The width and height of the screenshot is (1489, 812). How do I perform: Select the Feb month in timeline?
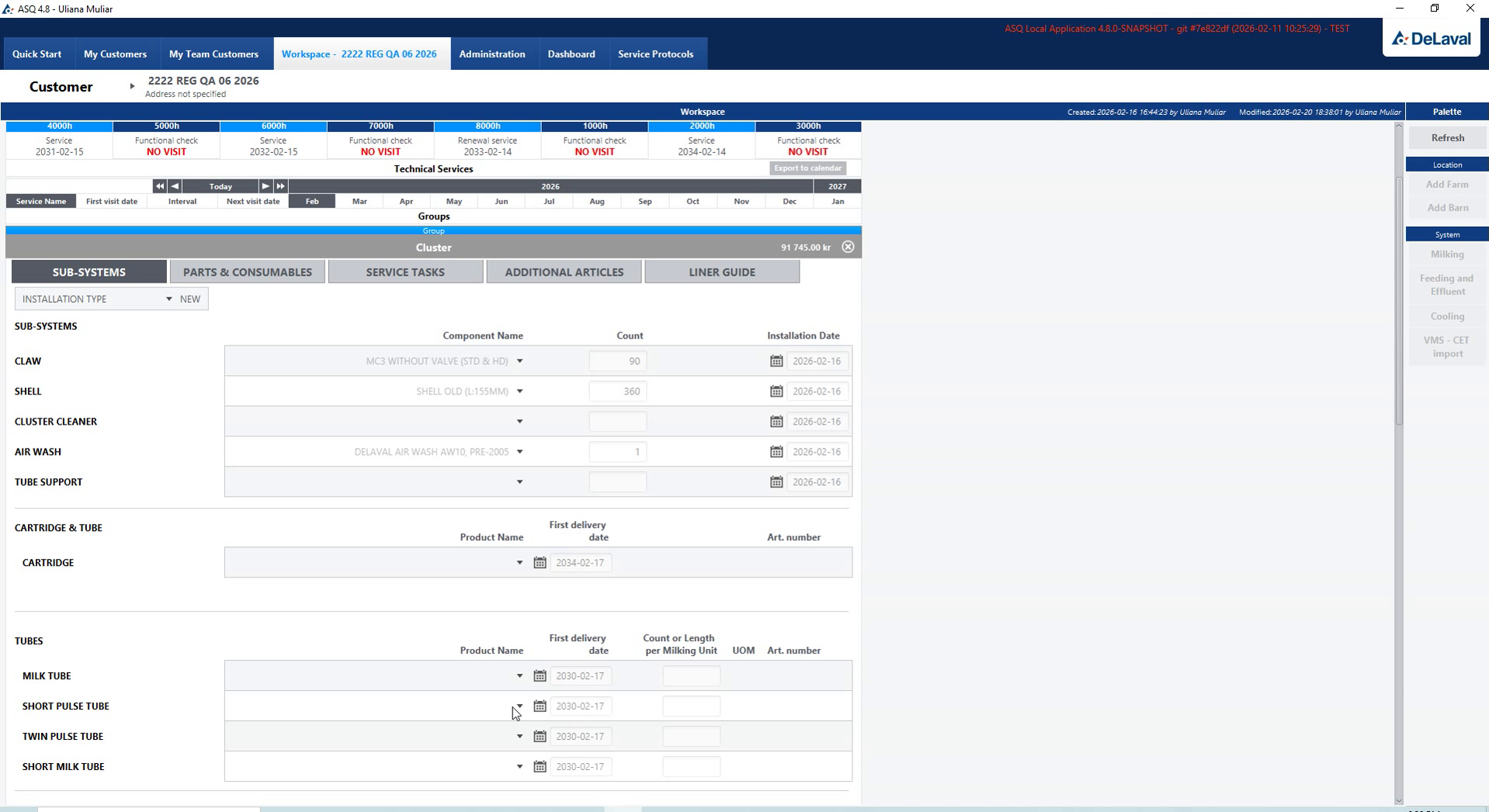click(x=312, y=201)
